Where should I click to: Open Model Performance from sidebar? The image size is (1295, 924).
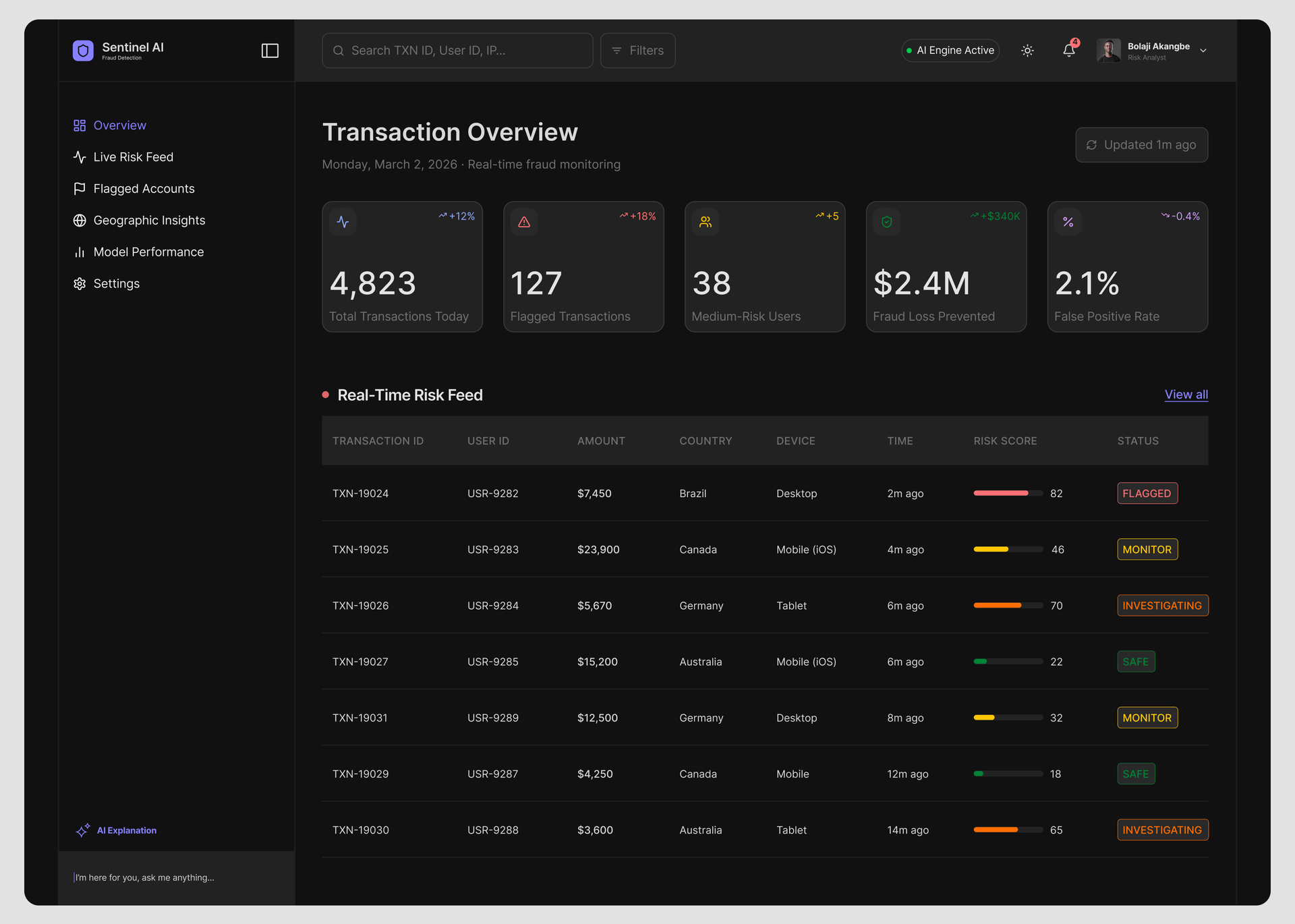tap(148, 252)
